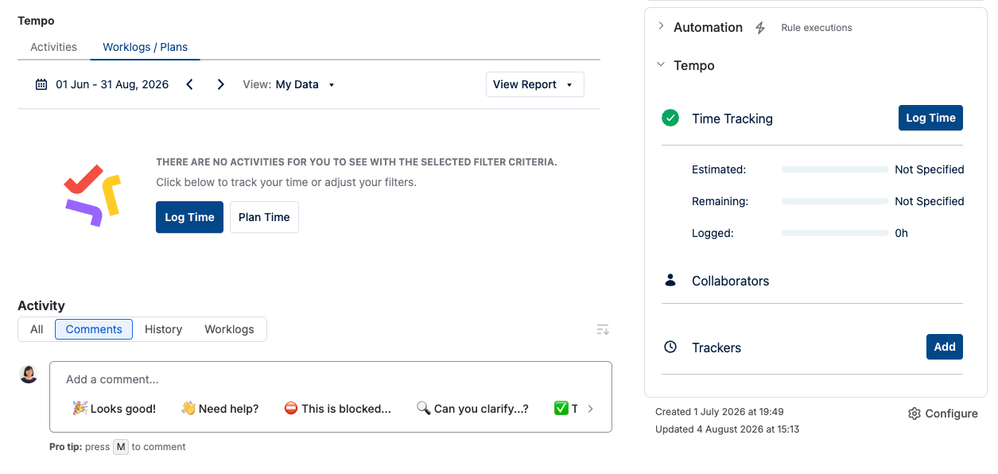Open the calendar date range picker icon
The image size is (998, 474).
coord(41,85)
